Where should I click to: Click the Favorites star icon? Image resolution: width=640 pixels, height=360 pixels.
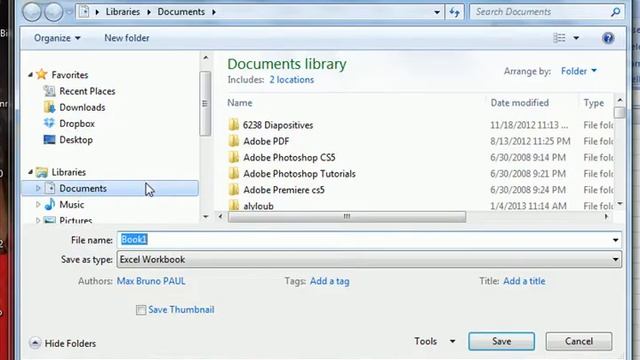pyautogui.click(x=42, y=75)
